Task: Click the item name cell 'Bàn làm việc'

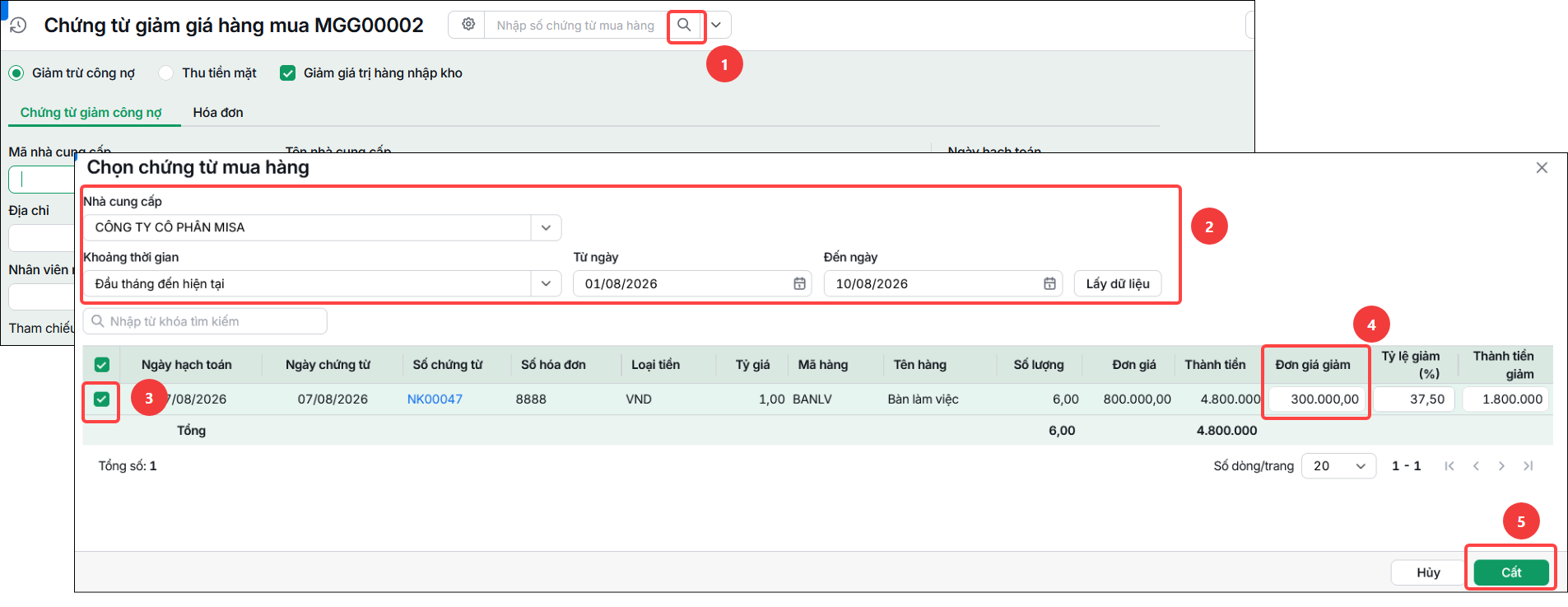Action: point(923,399)
